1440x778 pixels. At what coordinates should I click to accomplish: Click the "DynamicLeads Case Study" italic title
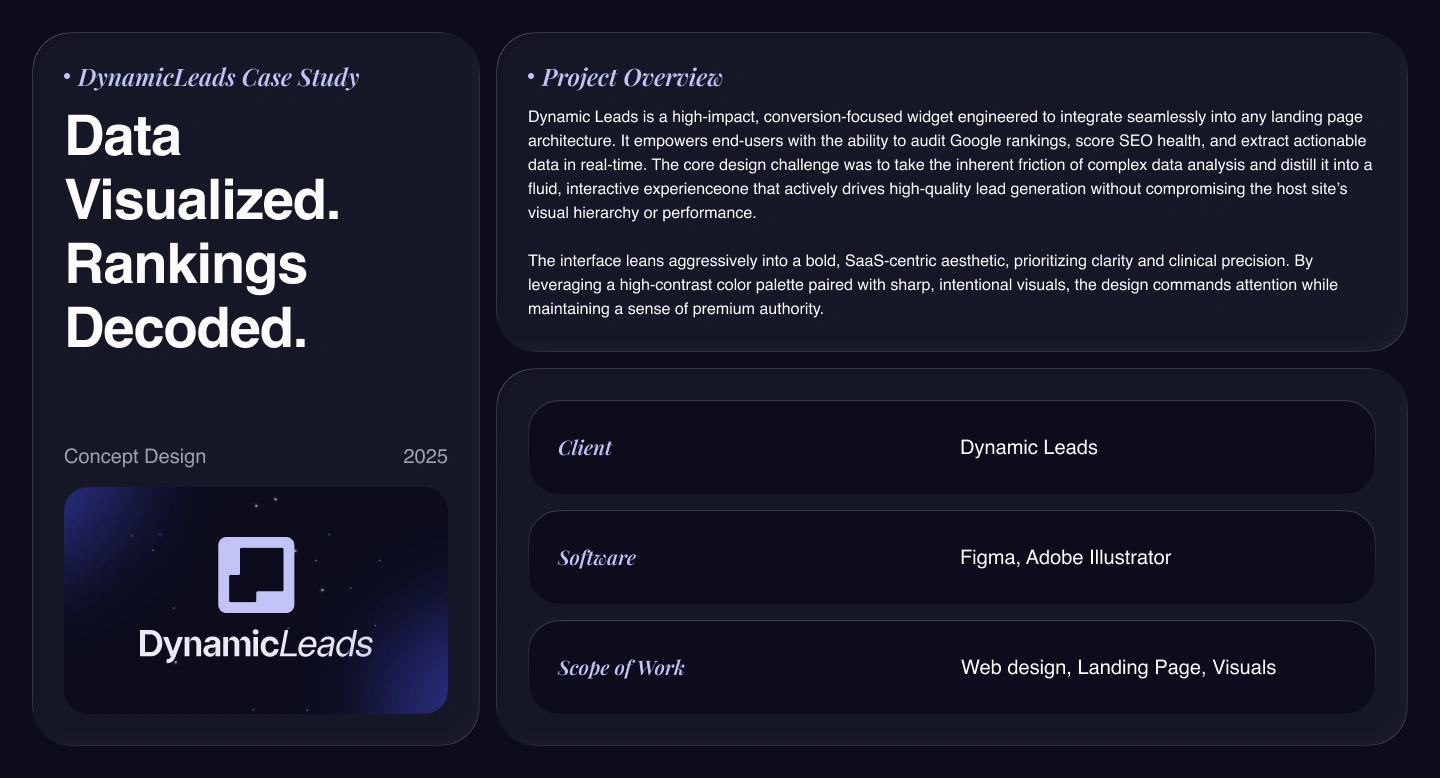point(218,78)
